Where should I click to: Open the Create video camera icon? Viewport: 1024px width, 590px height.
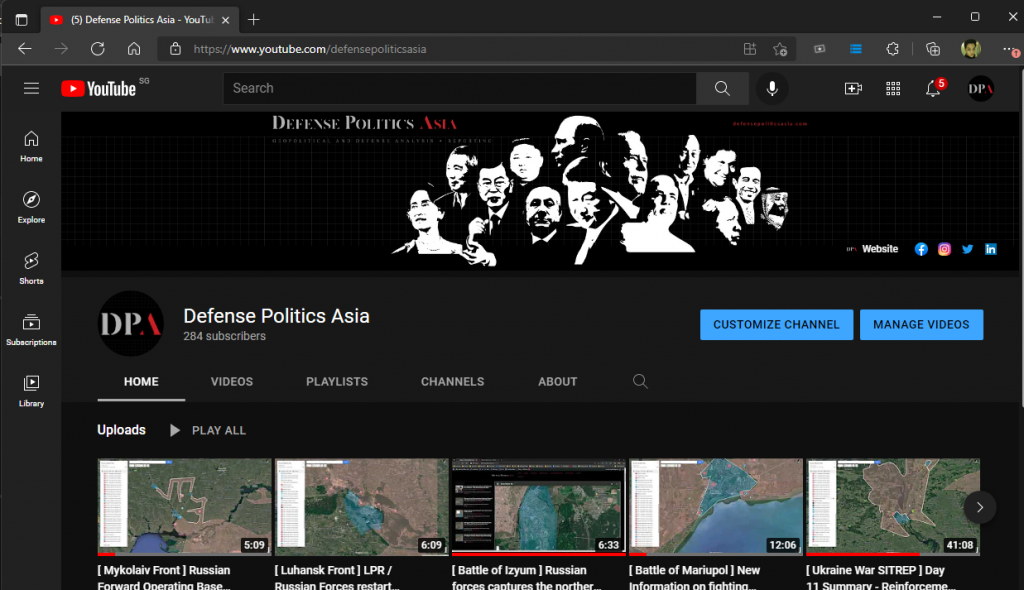tap(853, 88)
